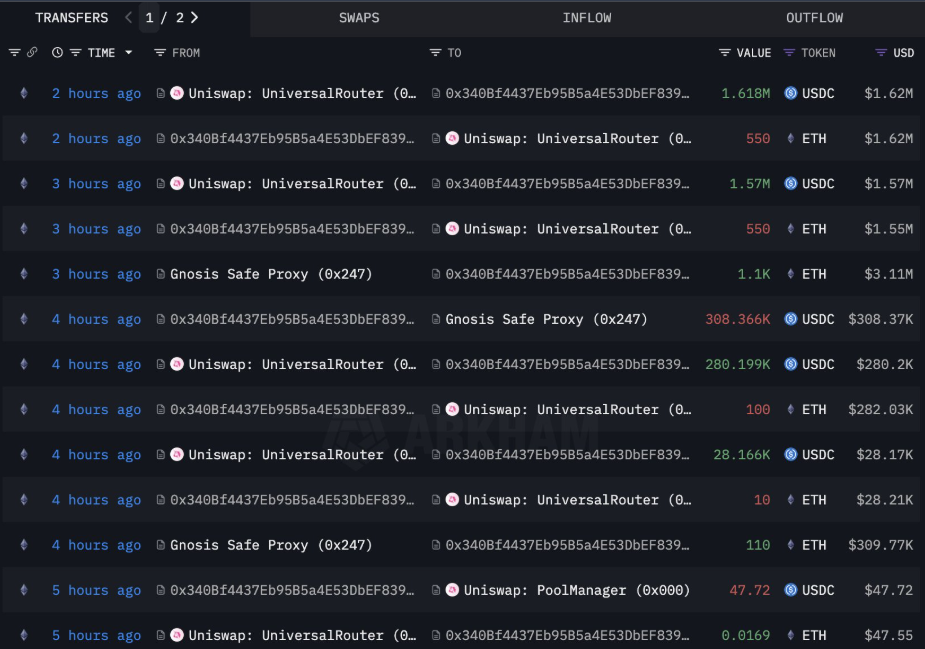Viewport: 925px width, 649px height.
Task: Open Gnosis Safe Proxy sender of 1.1K ETH
Action: [x=271, y=274]
